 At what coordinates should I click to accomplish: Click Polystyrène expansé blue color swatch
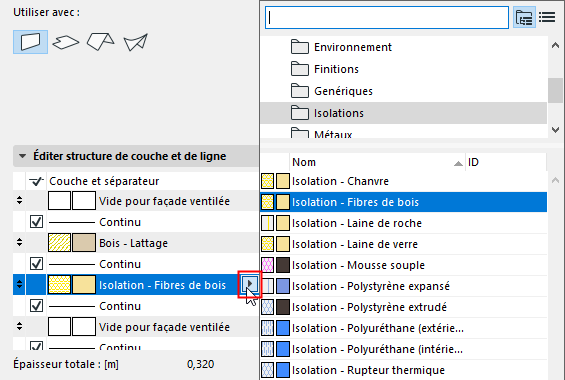point(283,286)
